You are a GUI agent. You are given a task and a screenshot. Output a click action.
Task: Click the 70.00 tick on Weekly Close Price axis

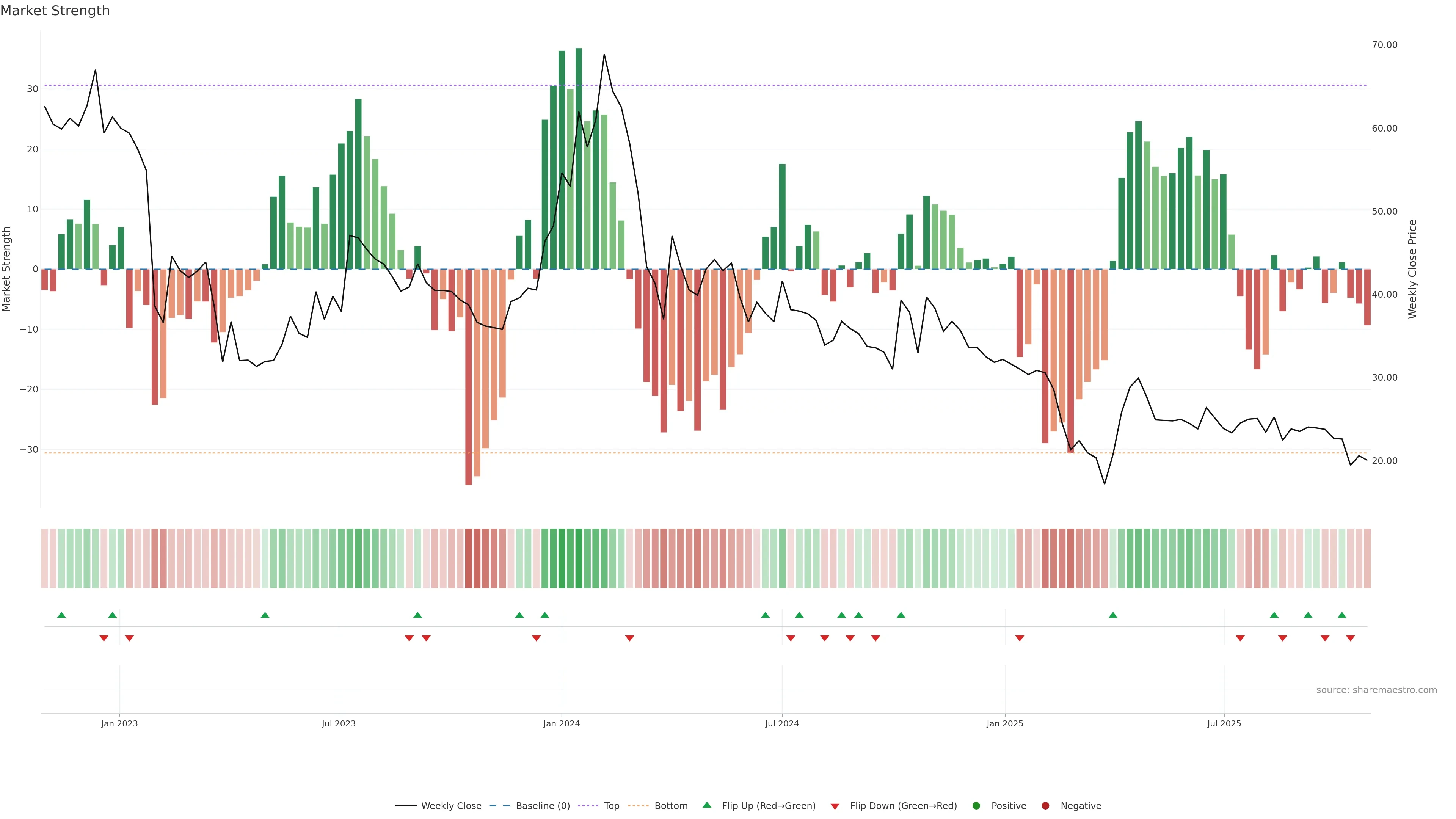pyautogui.click(x=1384, y=45)
